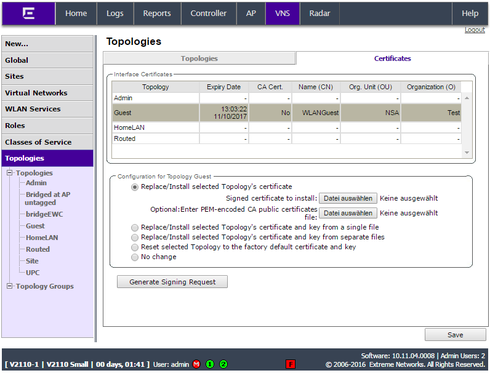Select Routed in the Topologies tree
The image size is (490, 373).
pos(38,249)
